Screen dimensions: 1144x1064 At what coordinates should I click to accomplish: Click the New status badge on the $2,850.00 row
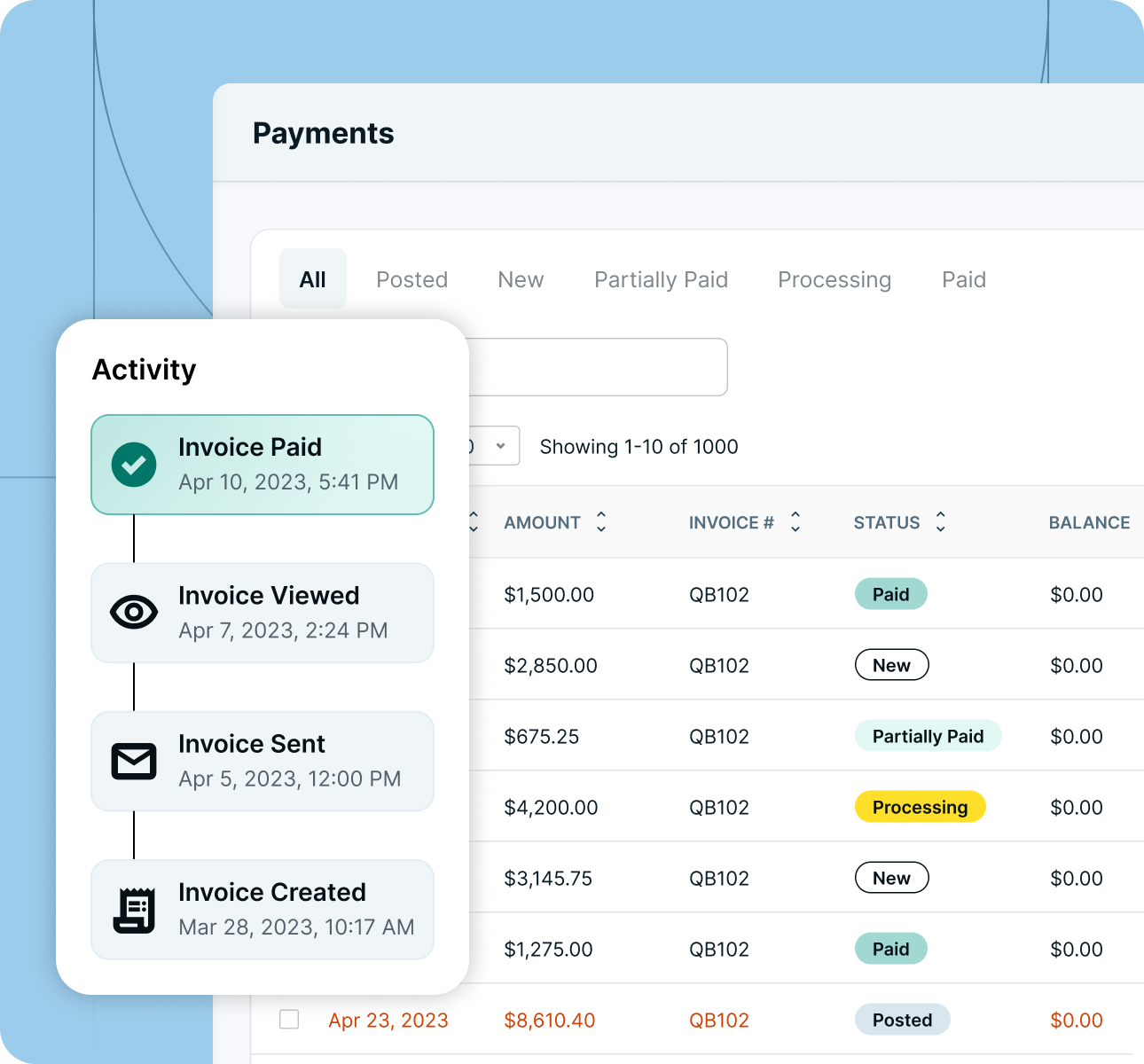(892, 665)
